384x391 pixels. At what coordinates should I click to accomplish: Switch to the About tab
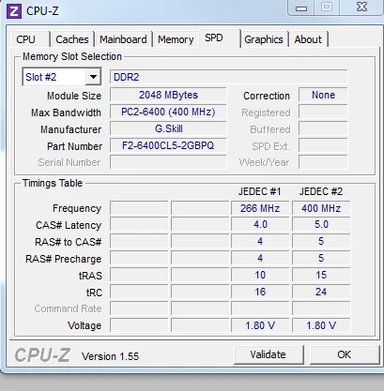coord(308,39)
